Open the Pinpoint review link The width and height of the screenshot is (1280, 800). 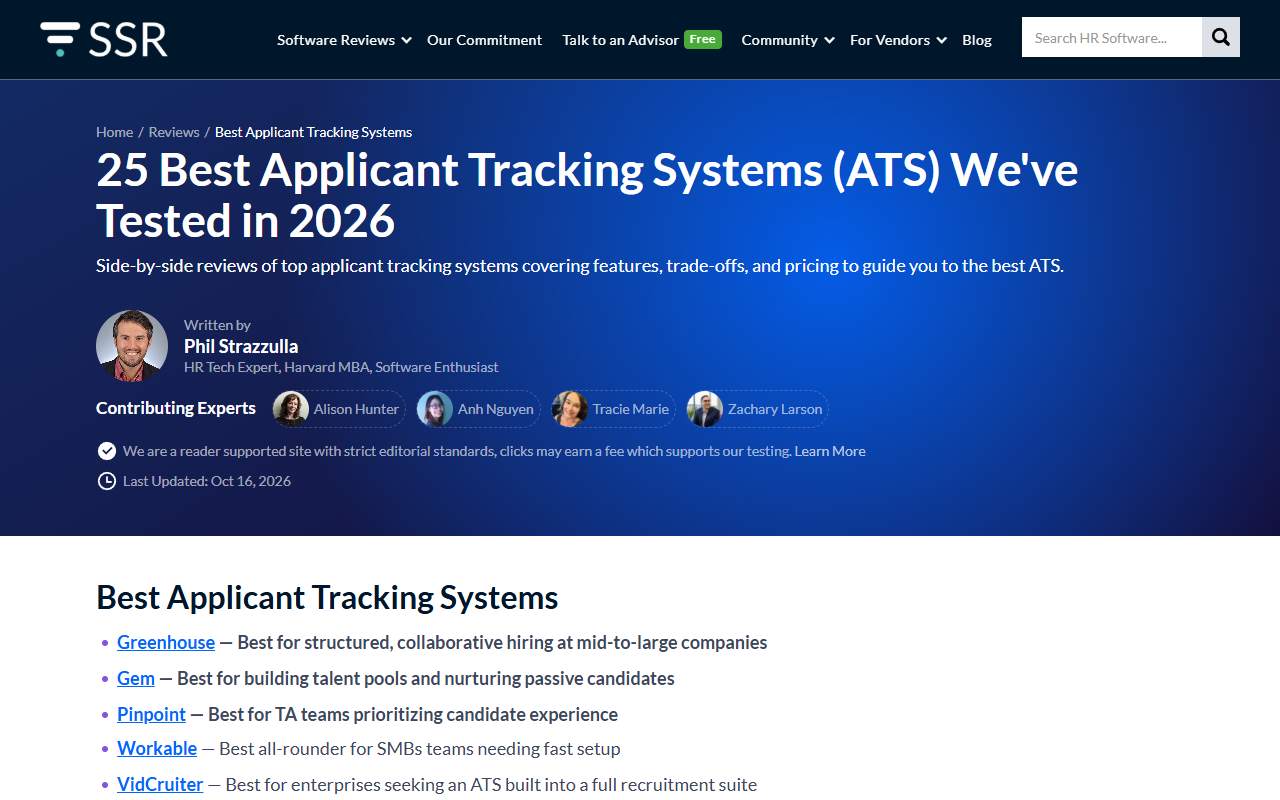click(151, 714)
